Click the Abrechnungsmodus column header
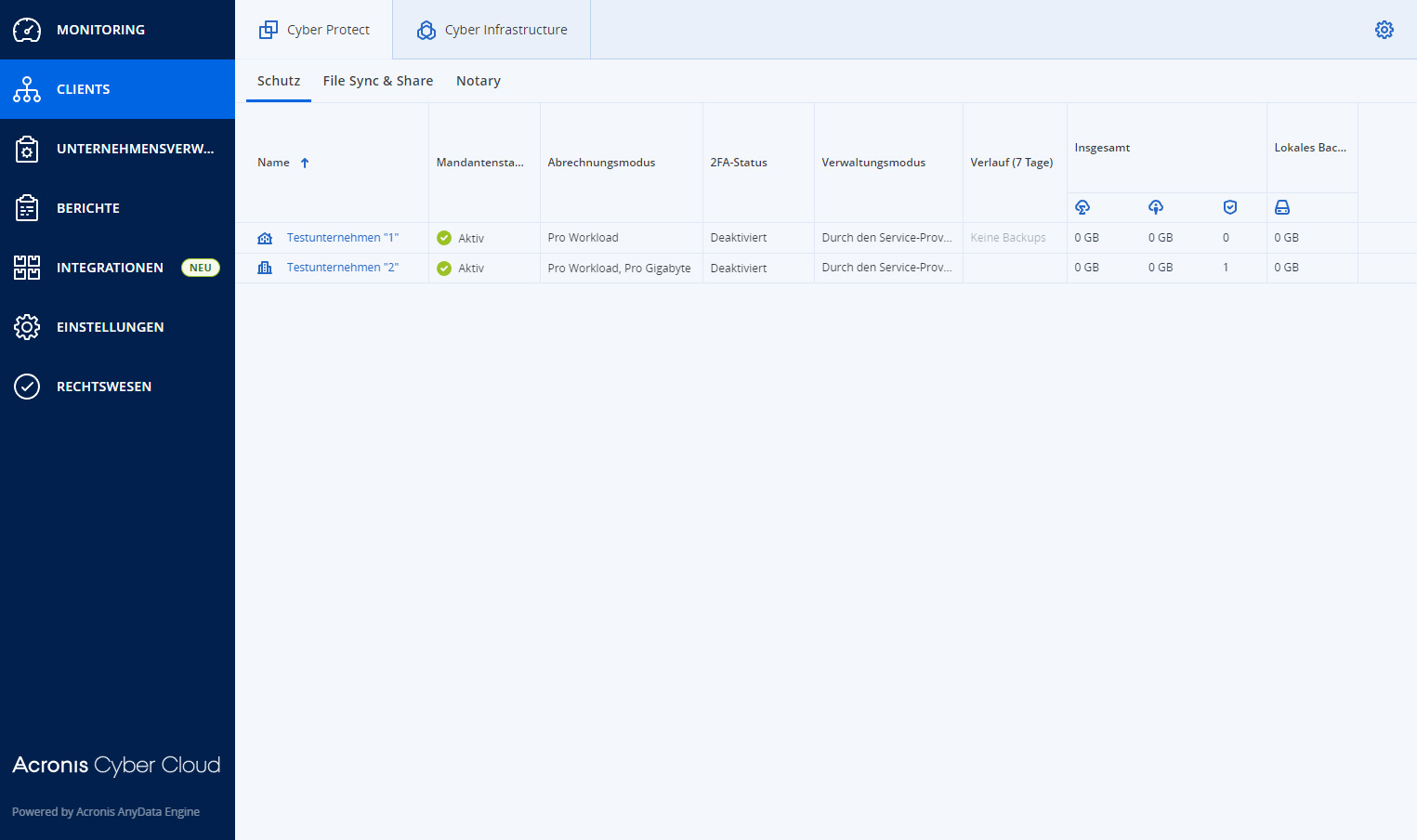This screenshot has width=1417, height=840. (x=601, y=163)
